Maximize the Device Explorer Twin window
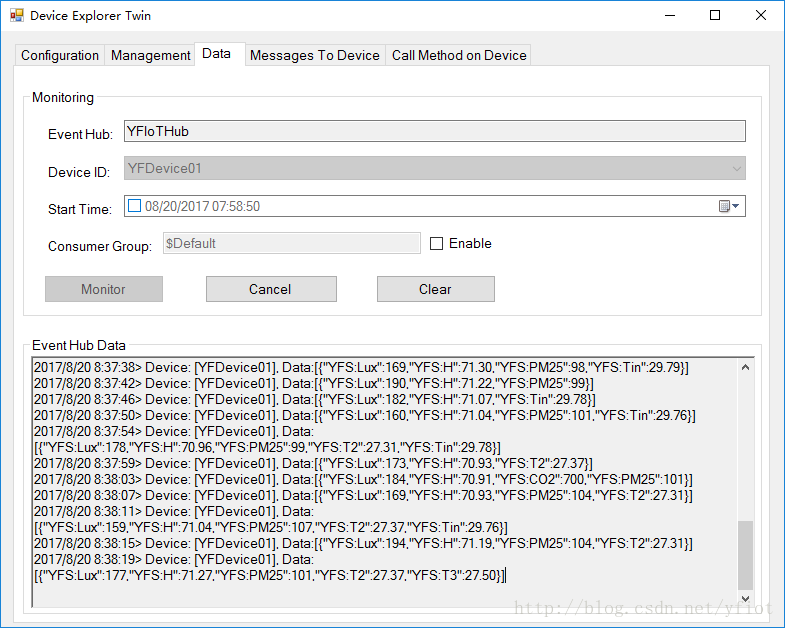The width and height of the screenshot is (785, 628). [x=715, y=15]
